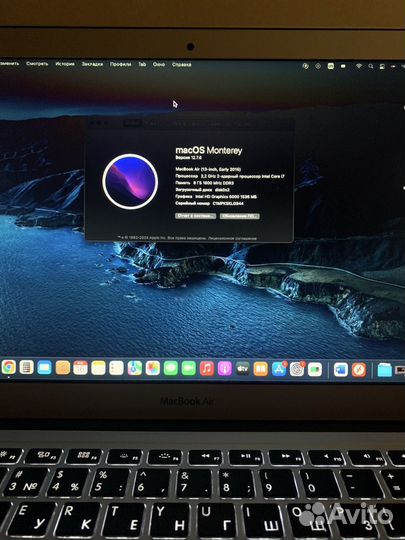The image size is (405, 540).
Task: Click the "Загрузочный диск" startup disk line
Action: [202, 190]
